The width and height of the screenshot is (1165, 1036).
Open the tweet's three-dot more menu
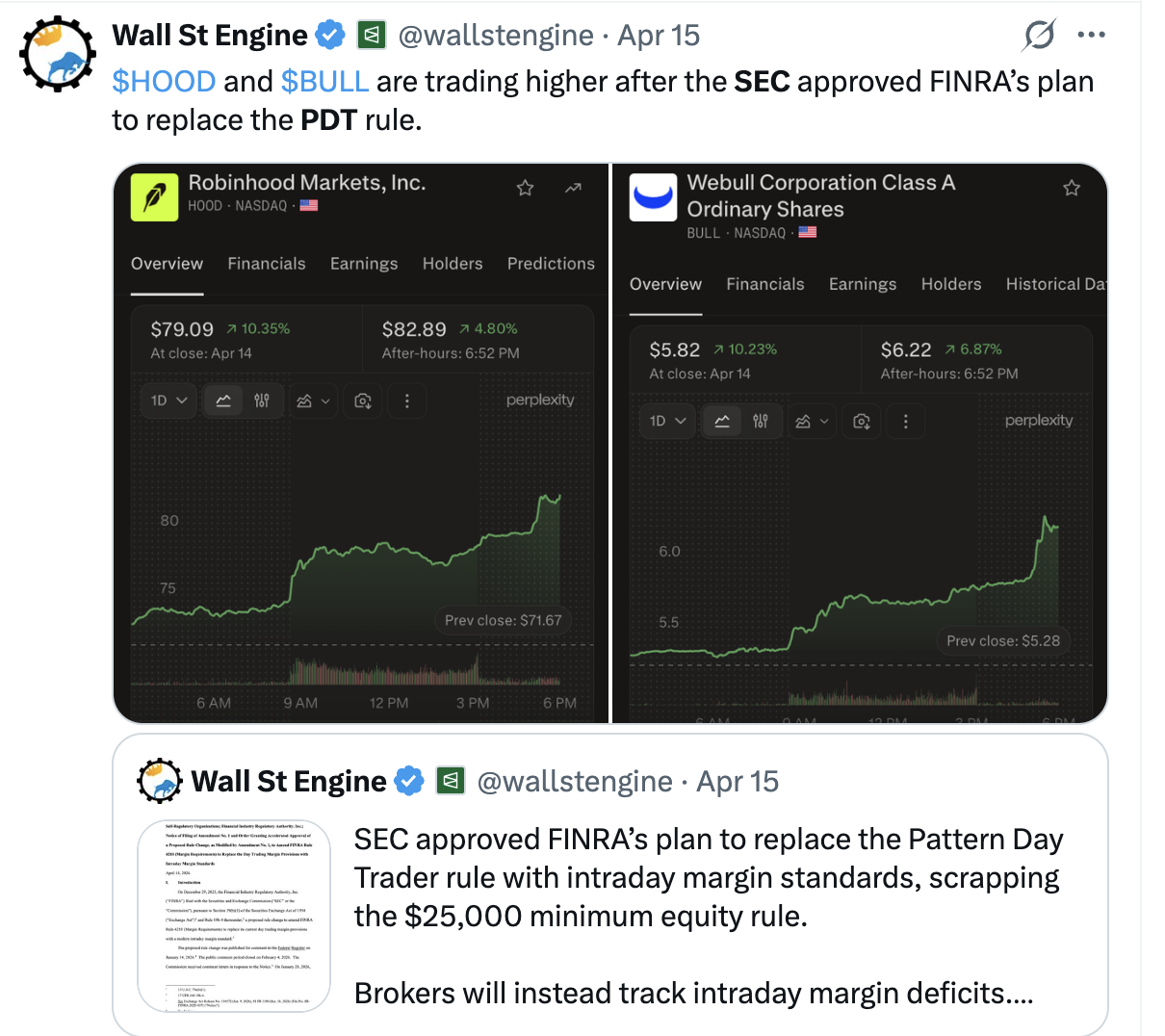tap(1091, 36)
